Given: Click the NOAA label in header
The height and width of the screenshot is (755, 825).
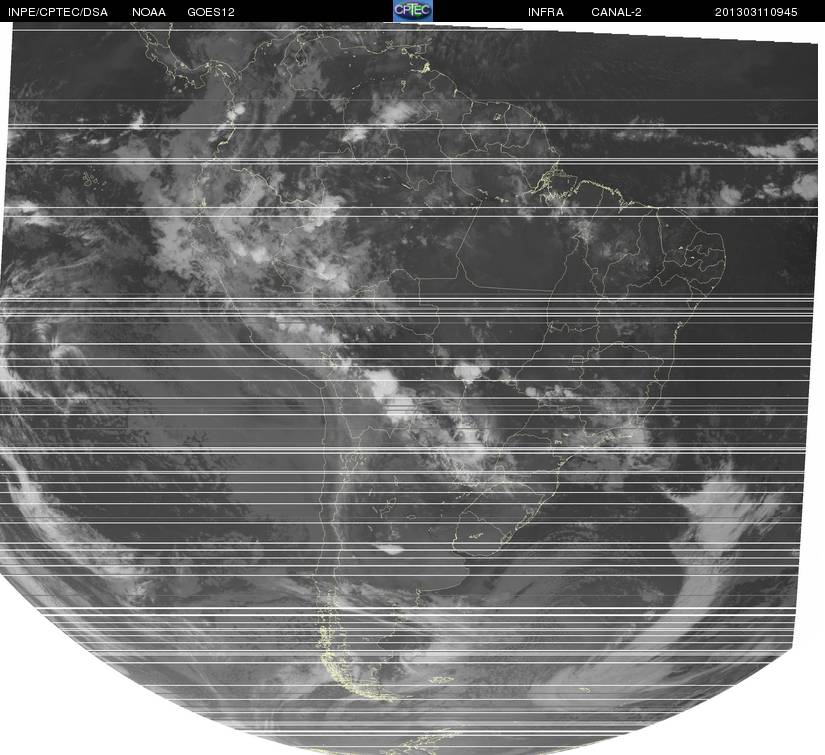Looking at the screenshot, I should tap(149, 12).
